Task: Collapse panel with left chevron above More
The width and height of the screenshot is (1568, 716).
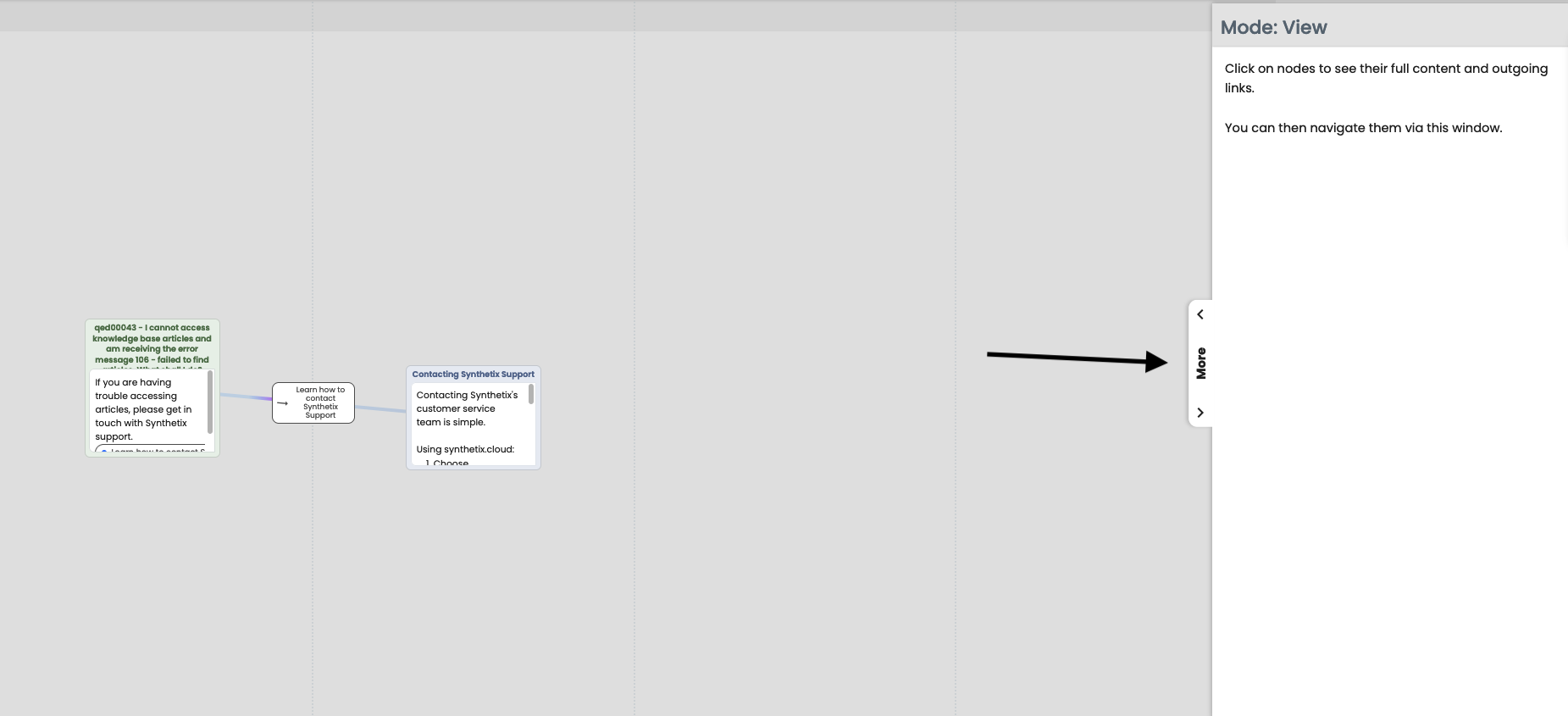Action: click(x=1200, y=314)
